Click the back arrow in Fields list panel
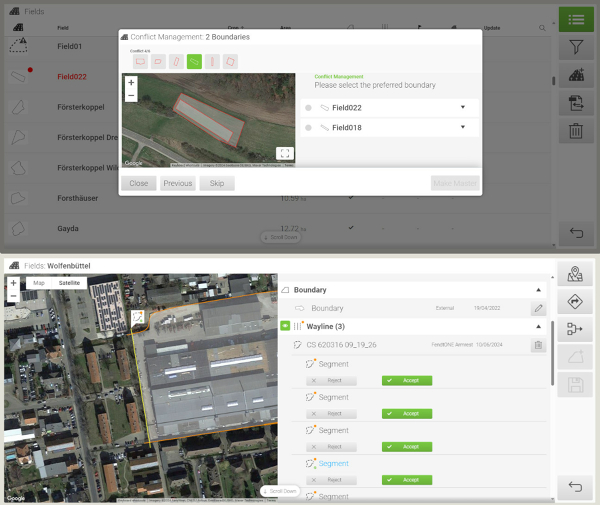 point(576,233)
